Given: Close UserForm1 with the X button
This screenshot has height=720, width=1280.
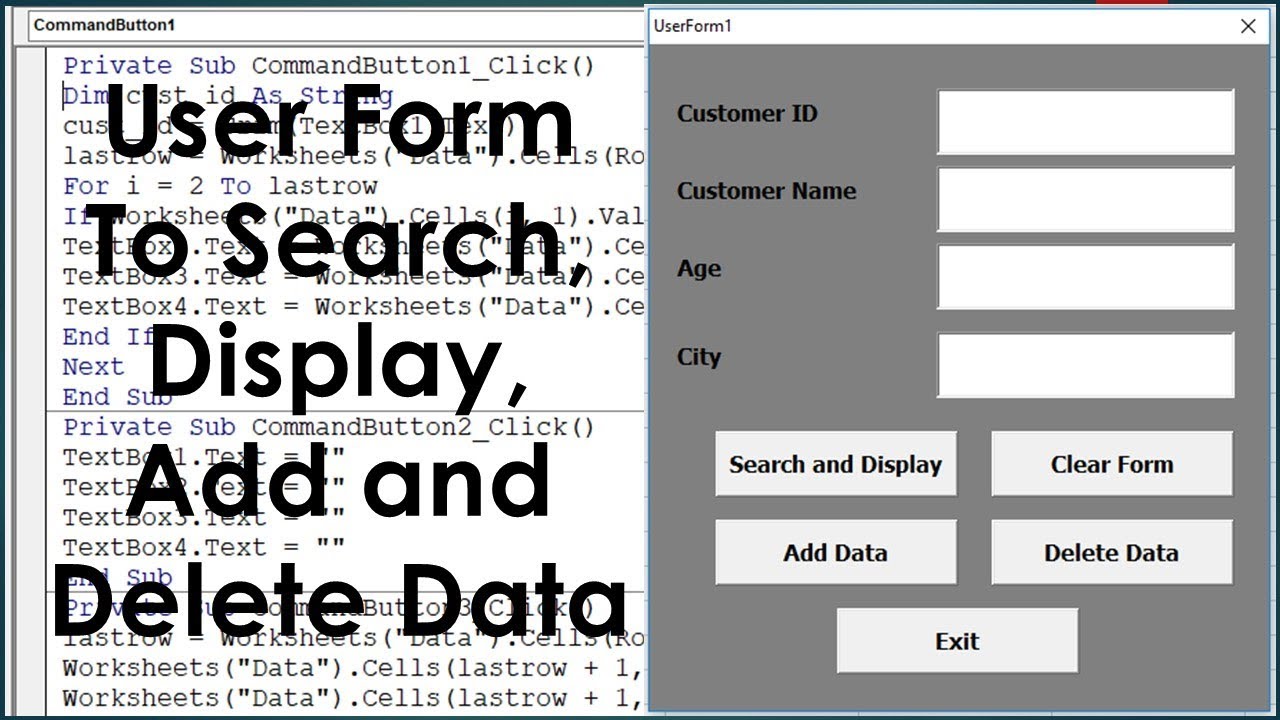Looking at the screenshot, I should (x=1248, y=26).
